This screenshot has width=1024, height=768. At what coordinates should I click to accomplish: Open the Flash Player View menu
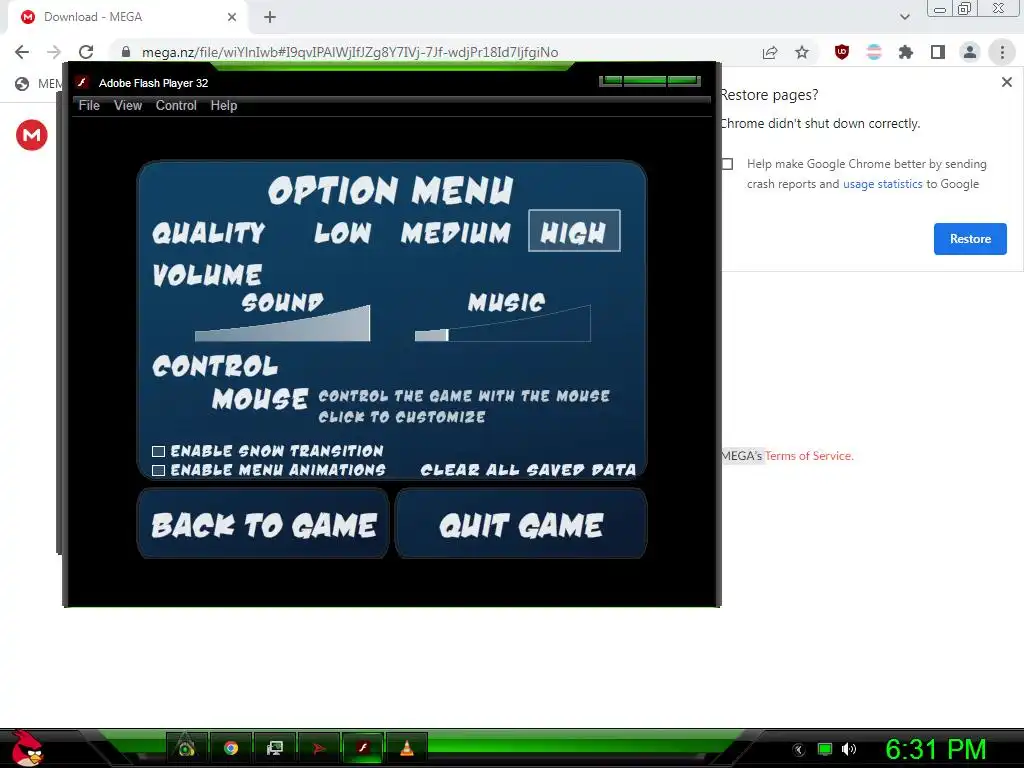[127, 106]
